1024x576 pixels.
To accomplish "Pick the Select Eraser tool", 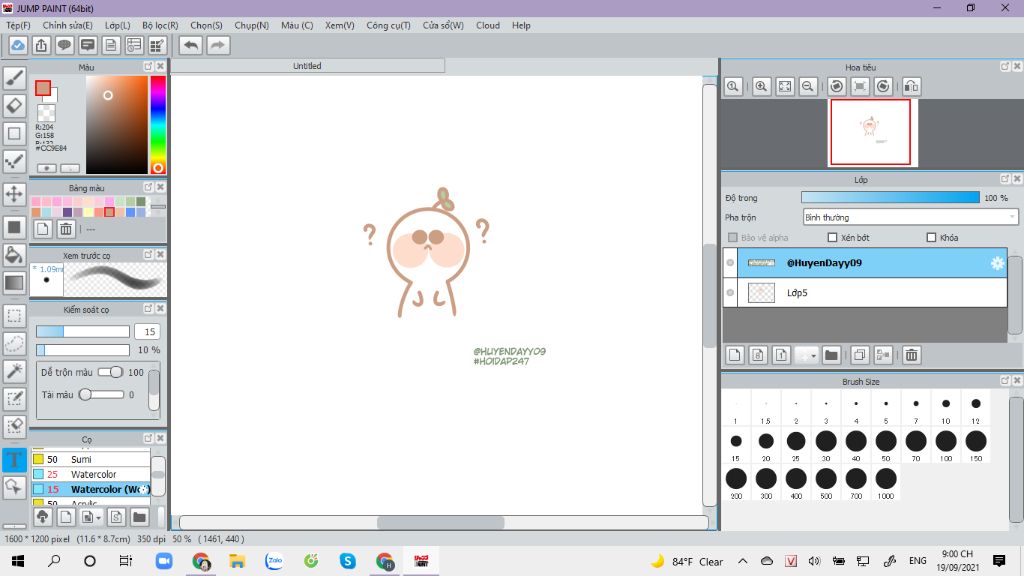I will coord(14,426).
